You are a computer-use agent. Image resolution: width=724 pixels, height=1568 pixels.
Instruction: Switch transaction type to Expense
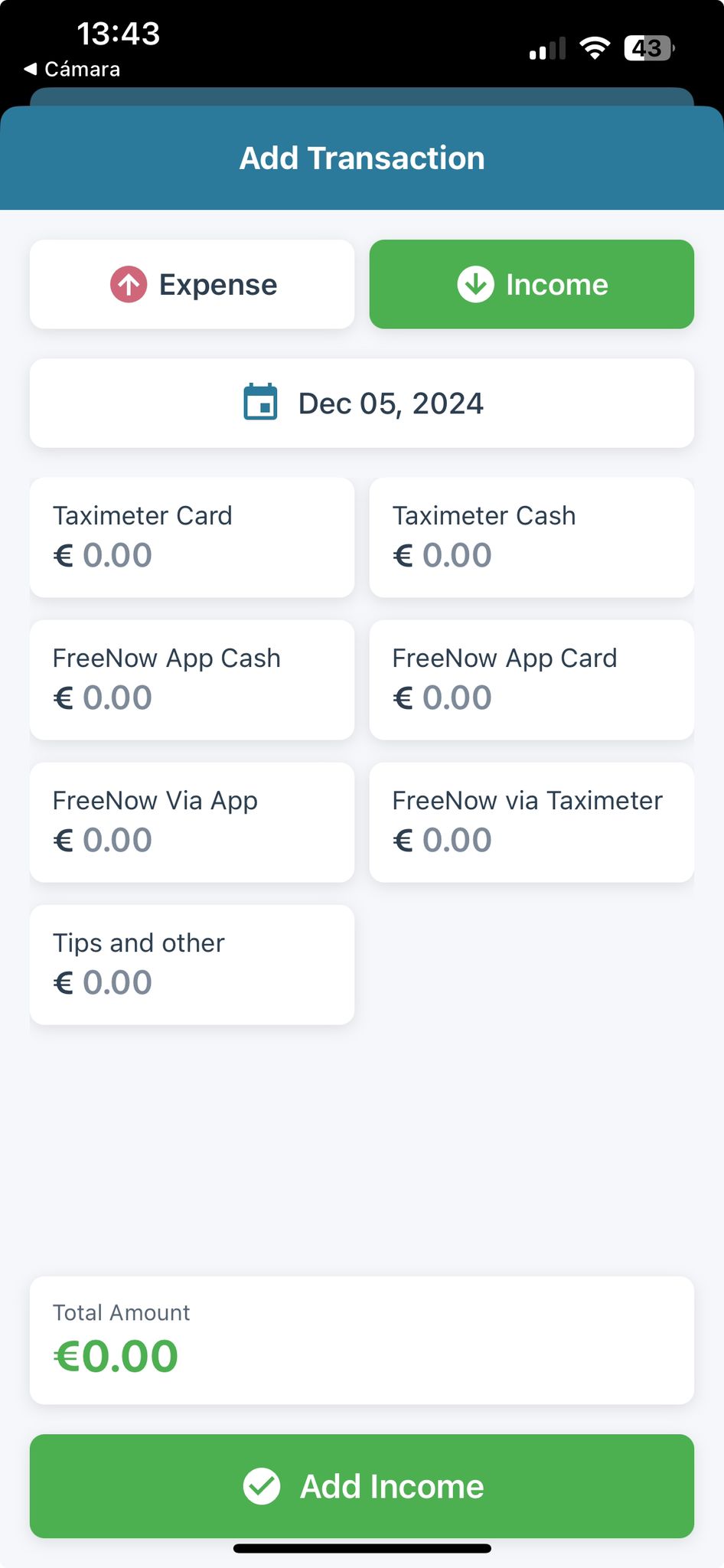[192, 284]
